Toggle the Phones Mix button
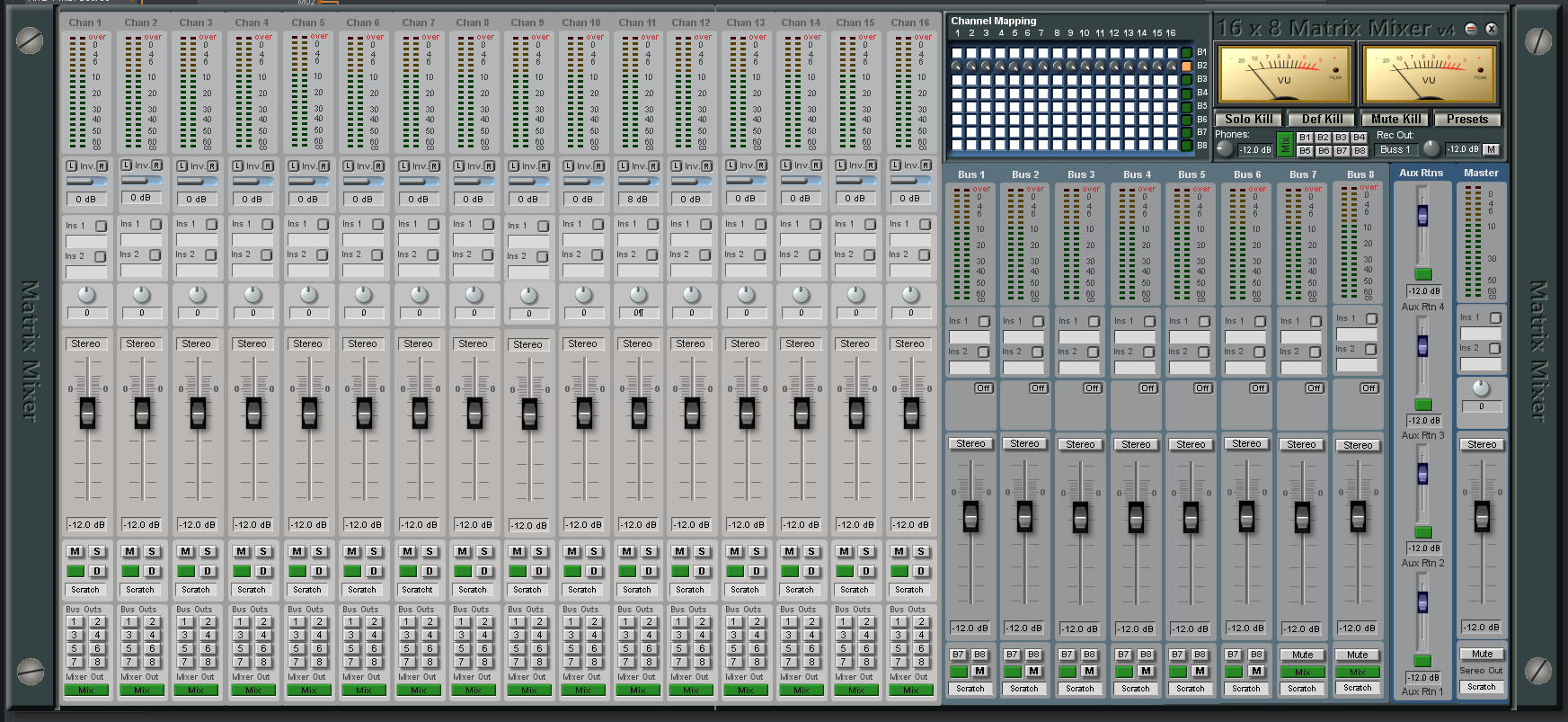Viewport: 1568px width, 722px height. point(1285,144)
